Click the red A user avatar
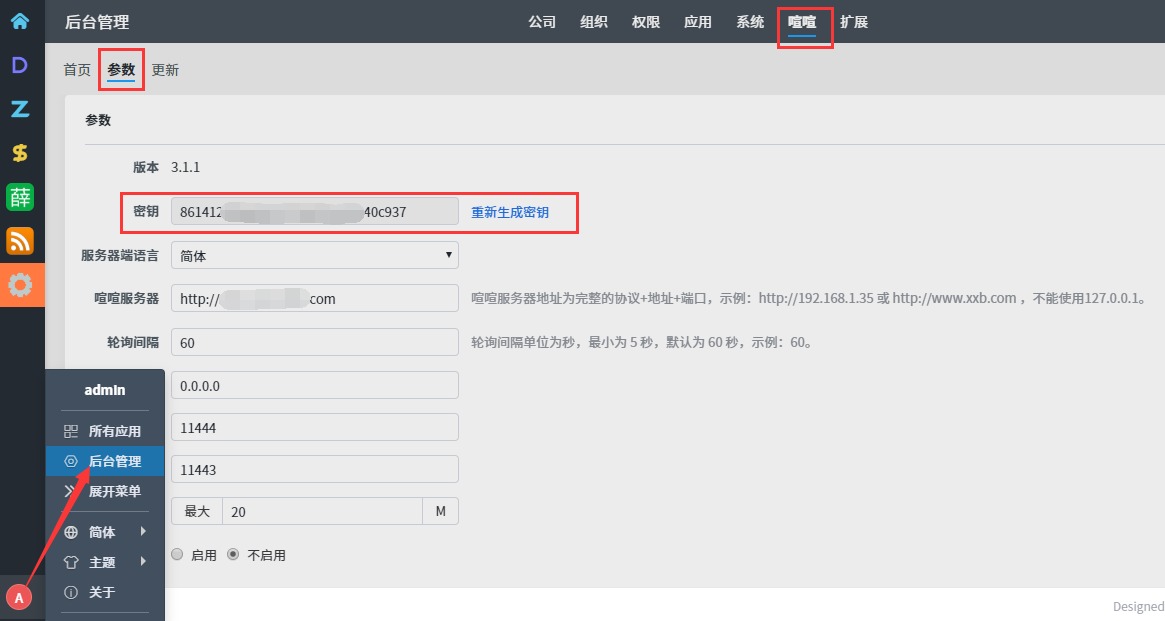 tap(19, 597)
